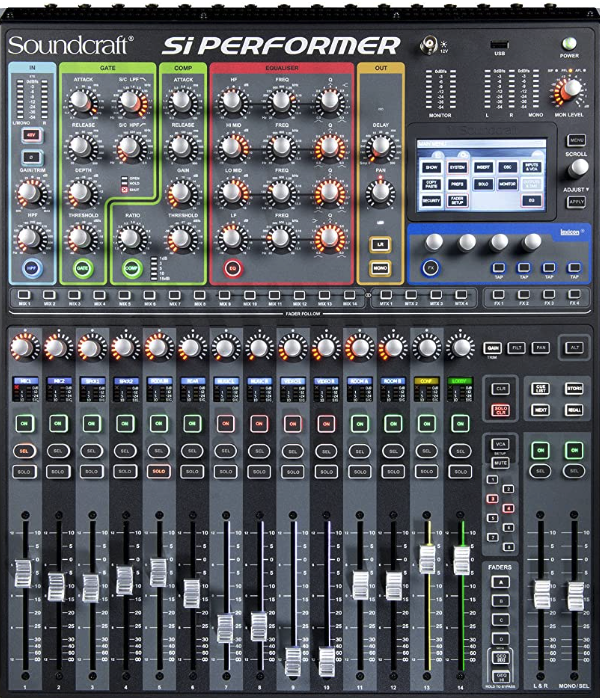Toggle lit mute group button 3
Image resolution: width=600 pixels, height=698 pixels.
tap(492, 499)
